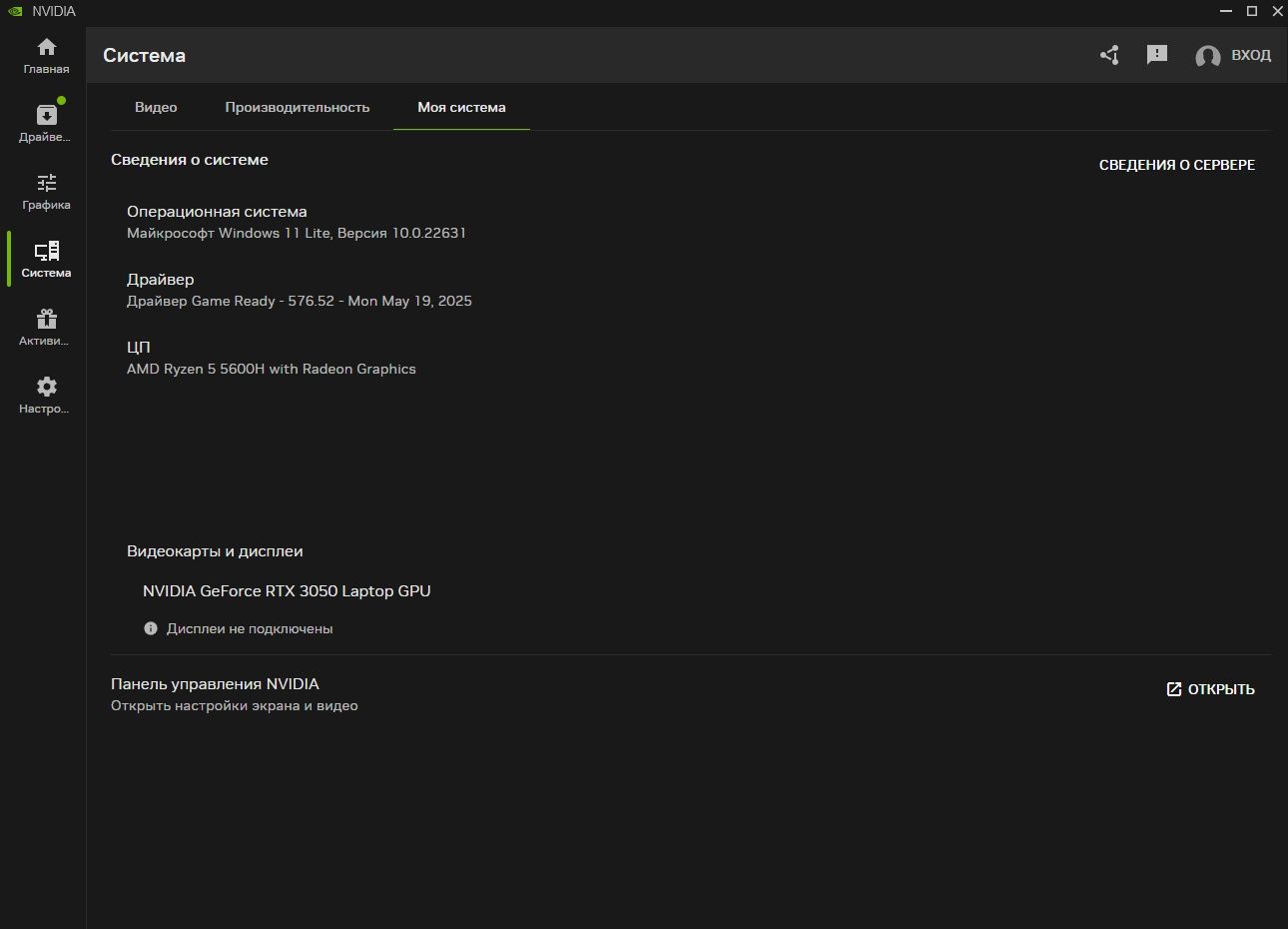Click the user avatar icon

coord(1207,56)
